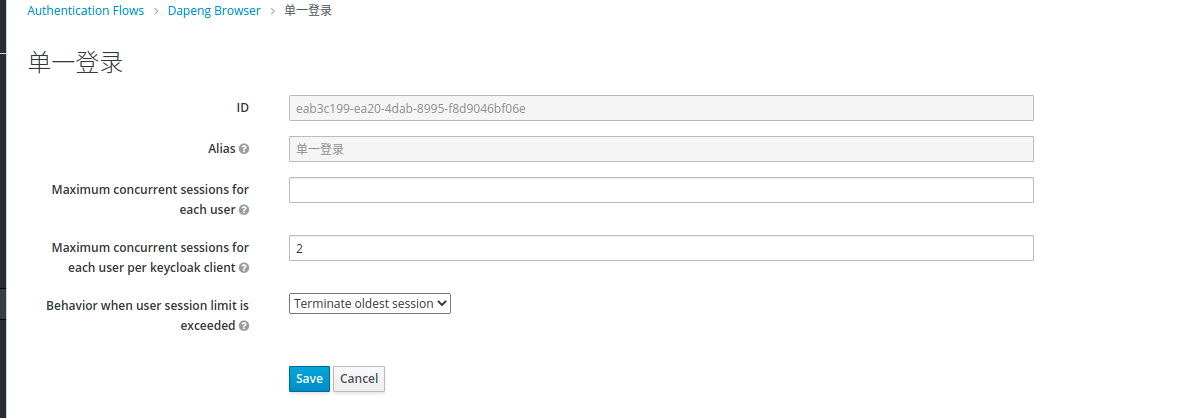The height and width of the screenshot is (418, 1184).
Task: Open help tooltip for sessions for each user
Action: tap(244, 211)
